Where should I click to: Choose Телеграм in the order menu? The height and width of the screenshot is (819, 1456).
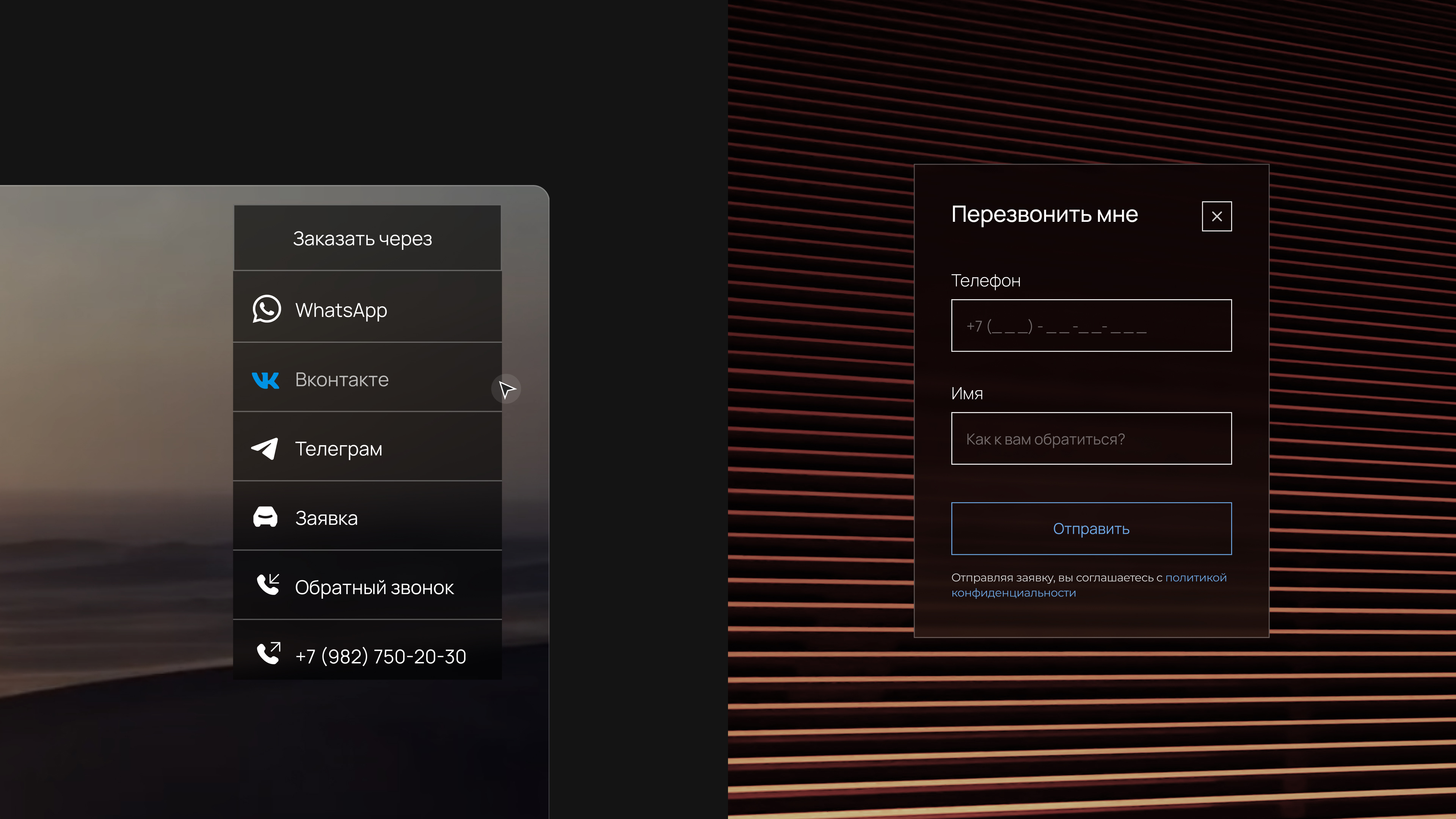click(x=339, y=449)
